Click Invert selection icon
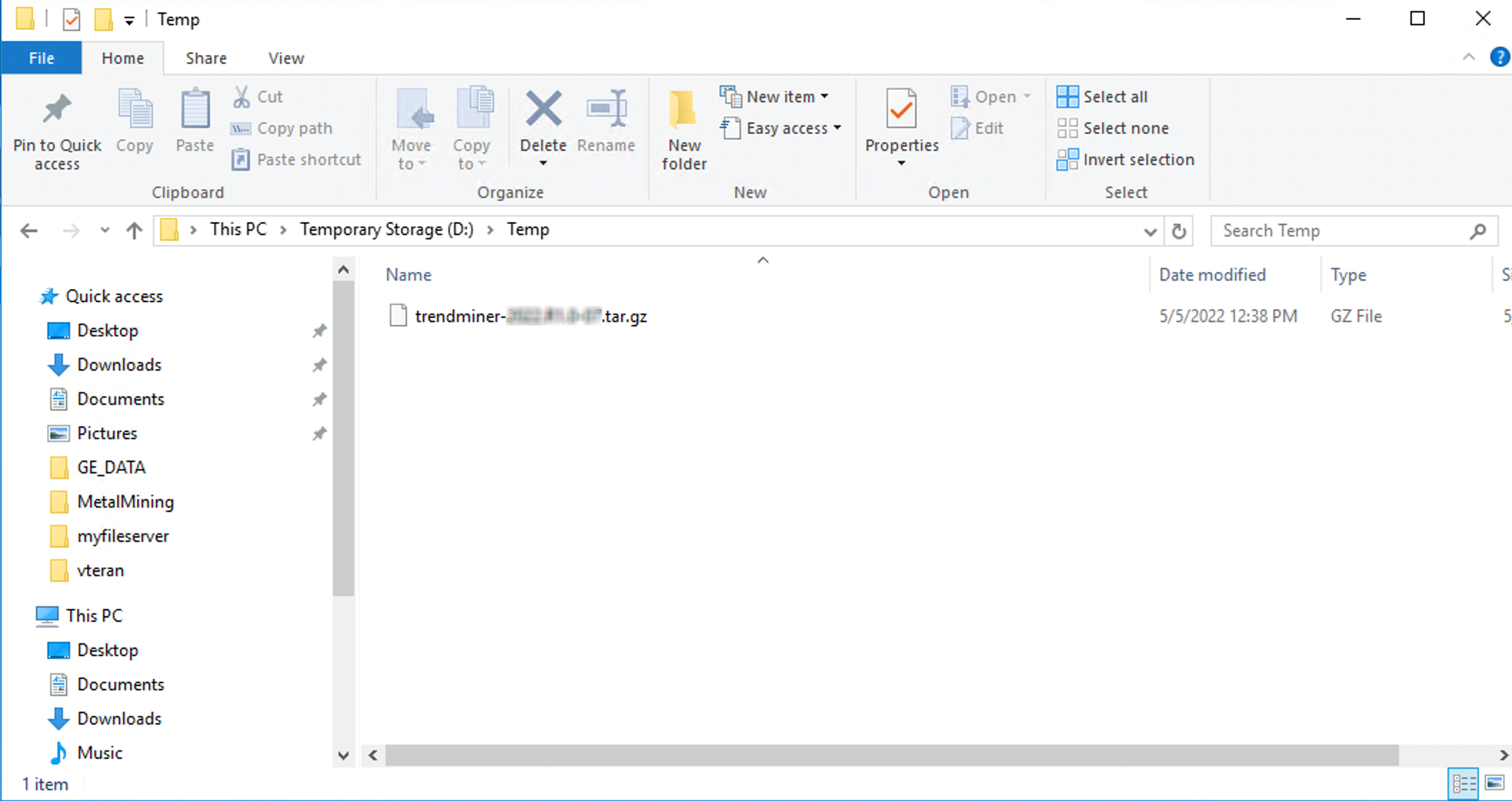The height and width of the screenshot is (801, 1512). pyautogui.click(x=1067, y=160)
